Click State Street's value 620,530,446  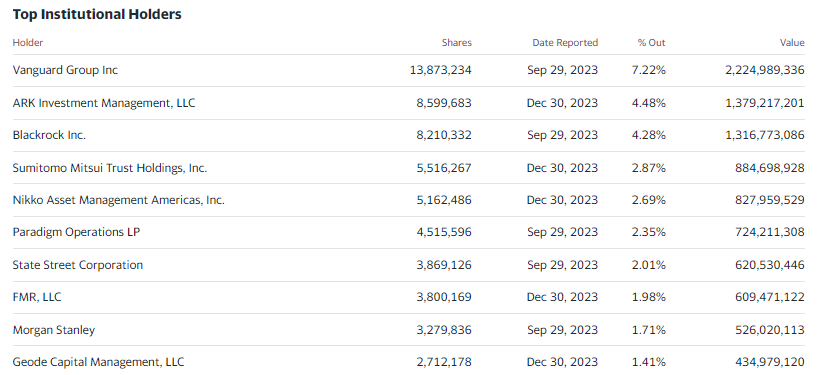click(770, 265)
